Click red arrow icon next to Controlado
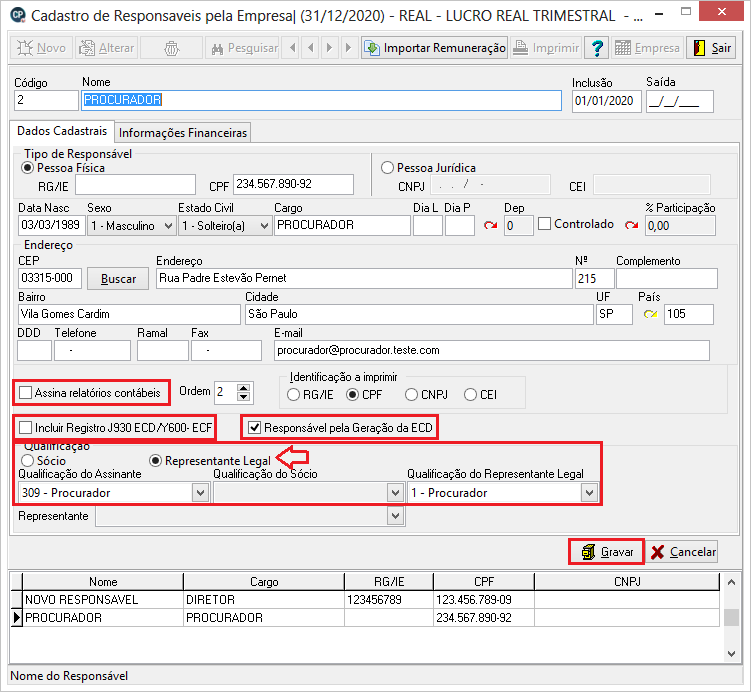This screenshot has height=692, width=751. 631,225
